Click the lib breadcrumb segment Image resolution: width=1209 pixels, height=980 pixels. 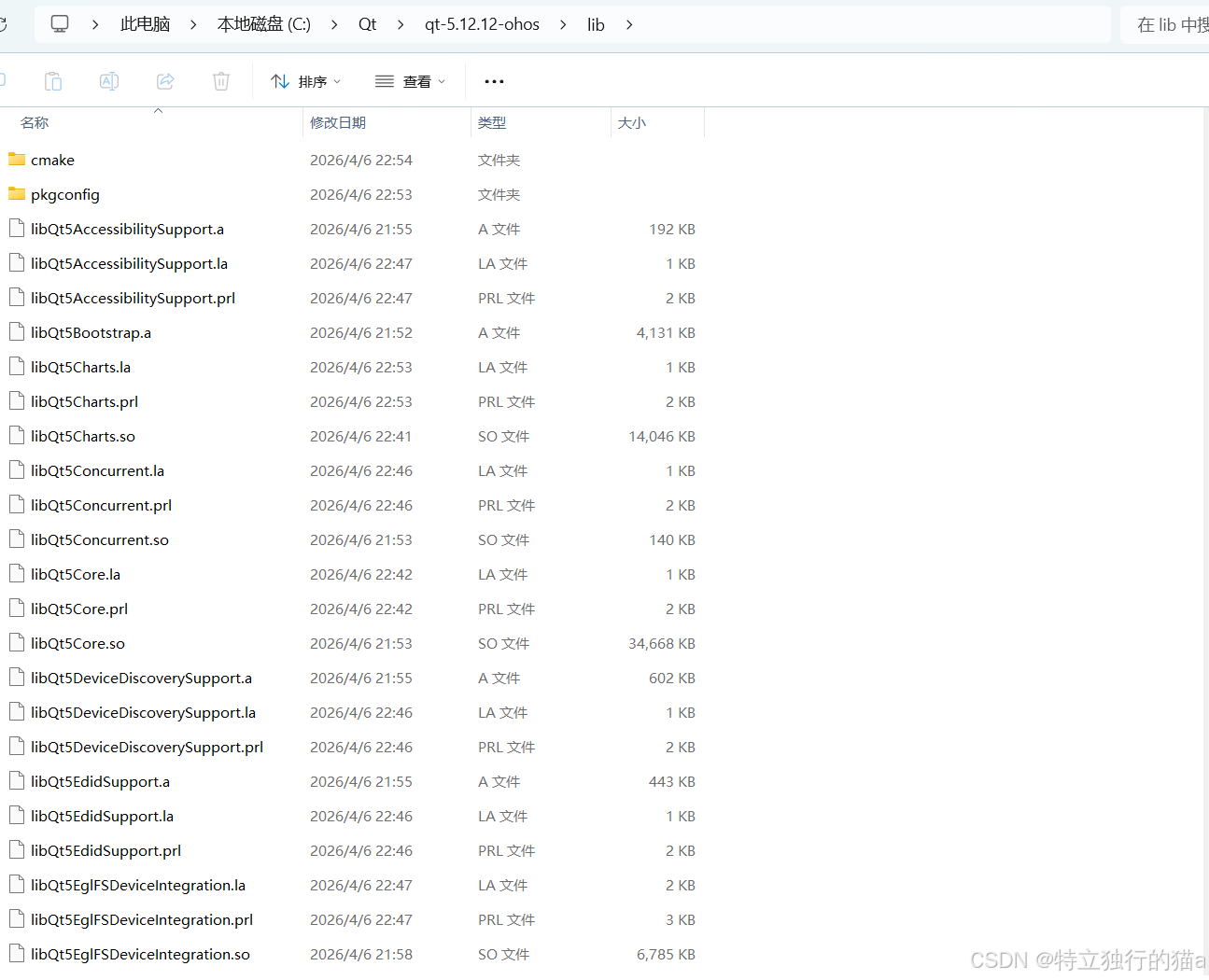[596, 24]
